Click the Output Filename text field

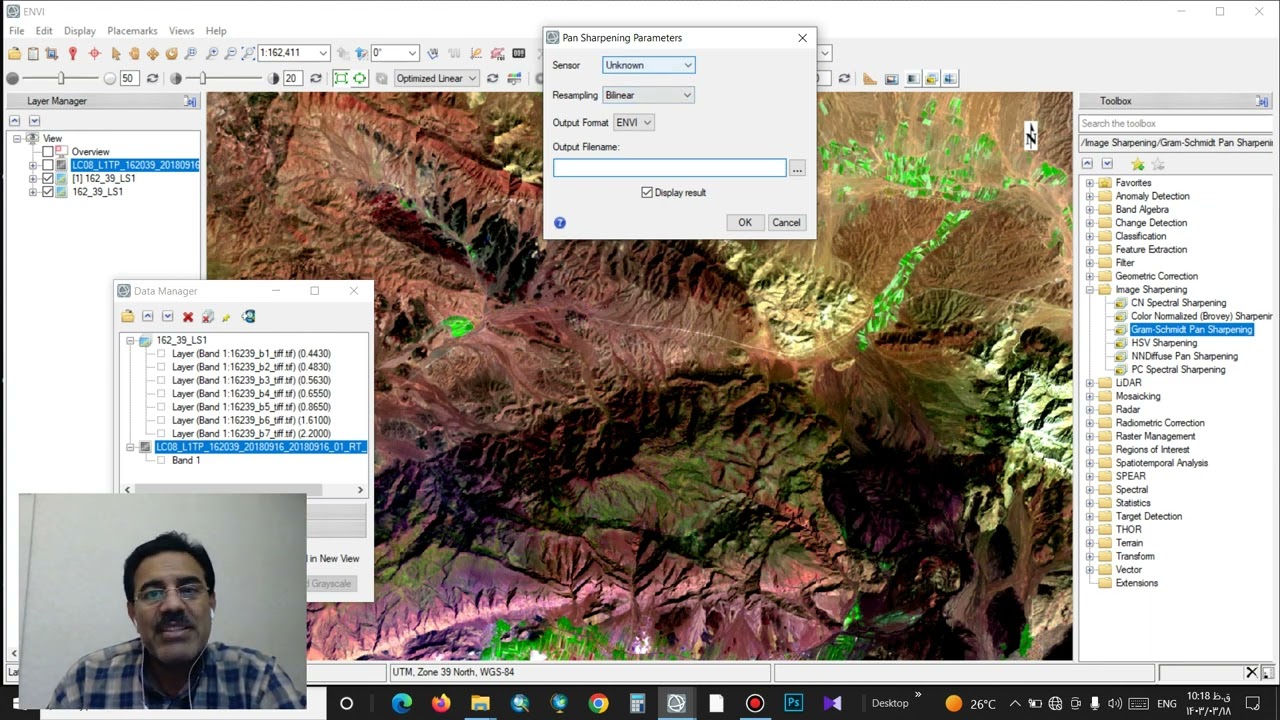(670, 169)
